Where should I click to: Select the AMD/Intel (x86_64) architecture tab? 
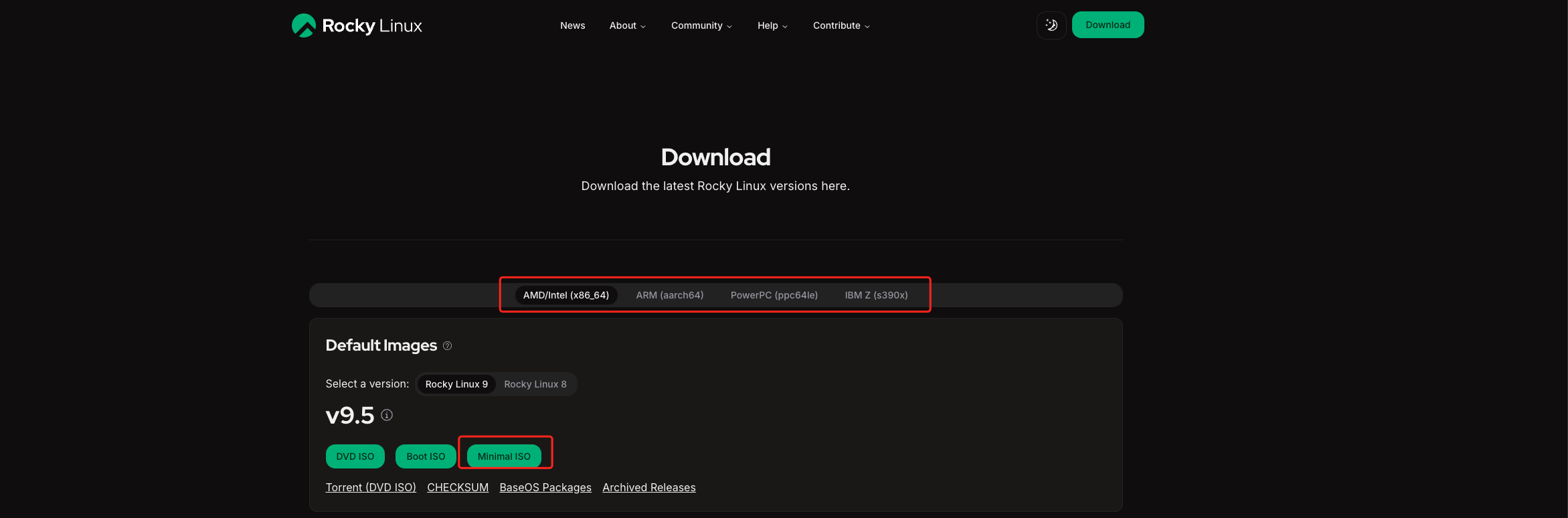tap(566, 295)
